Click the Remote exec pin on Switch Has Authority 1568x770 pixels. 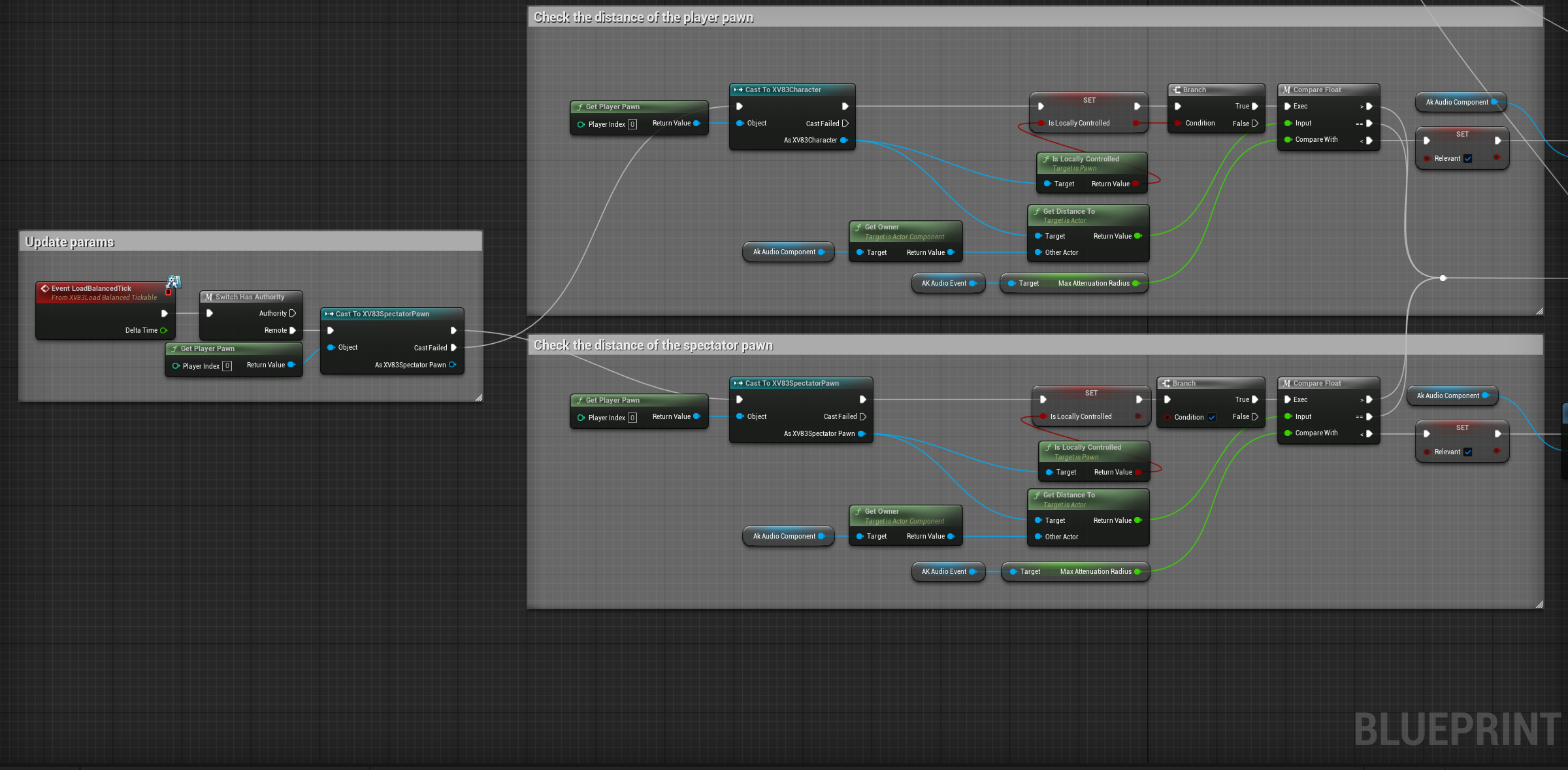(x=292, y=330)
